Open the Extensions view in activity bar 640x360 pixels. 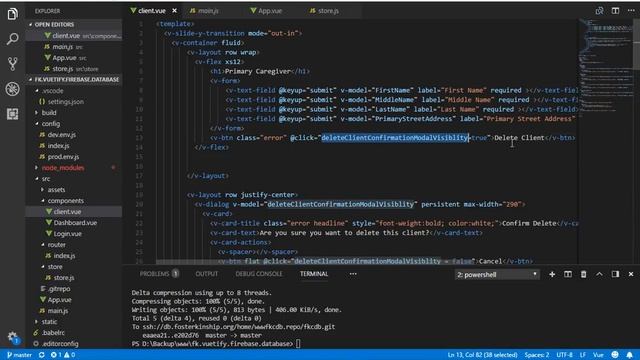(12, 114)
